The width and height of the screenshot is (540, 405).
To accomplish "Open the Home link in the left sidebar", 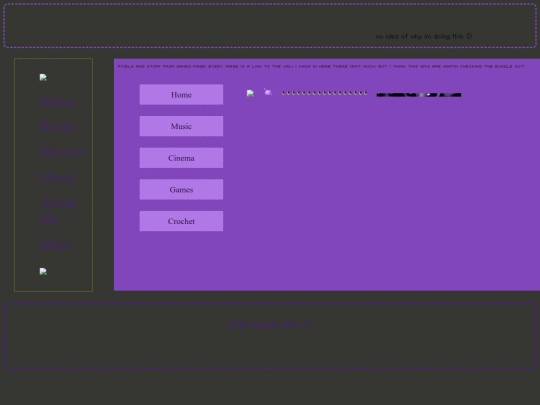I will coord(58,102).
